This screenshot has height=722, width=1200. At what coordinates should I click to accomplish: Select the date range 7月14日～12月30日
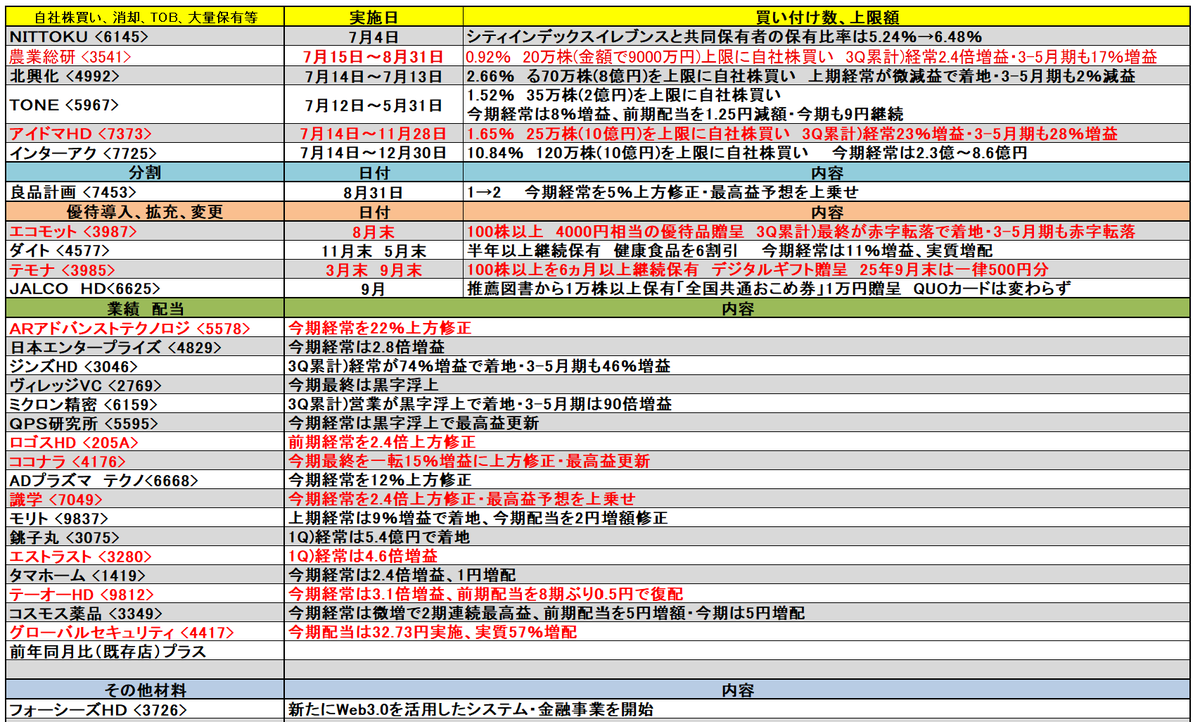pos(374,153)
